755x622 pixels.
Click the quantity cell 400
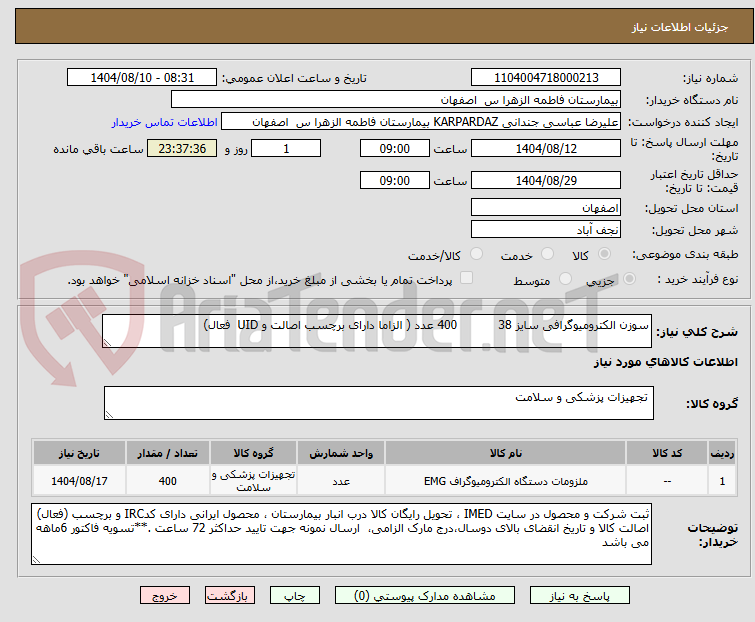[167, 481]
